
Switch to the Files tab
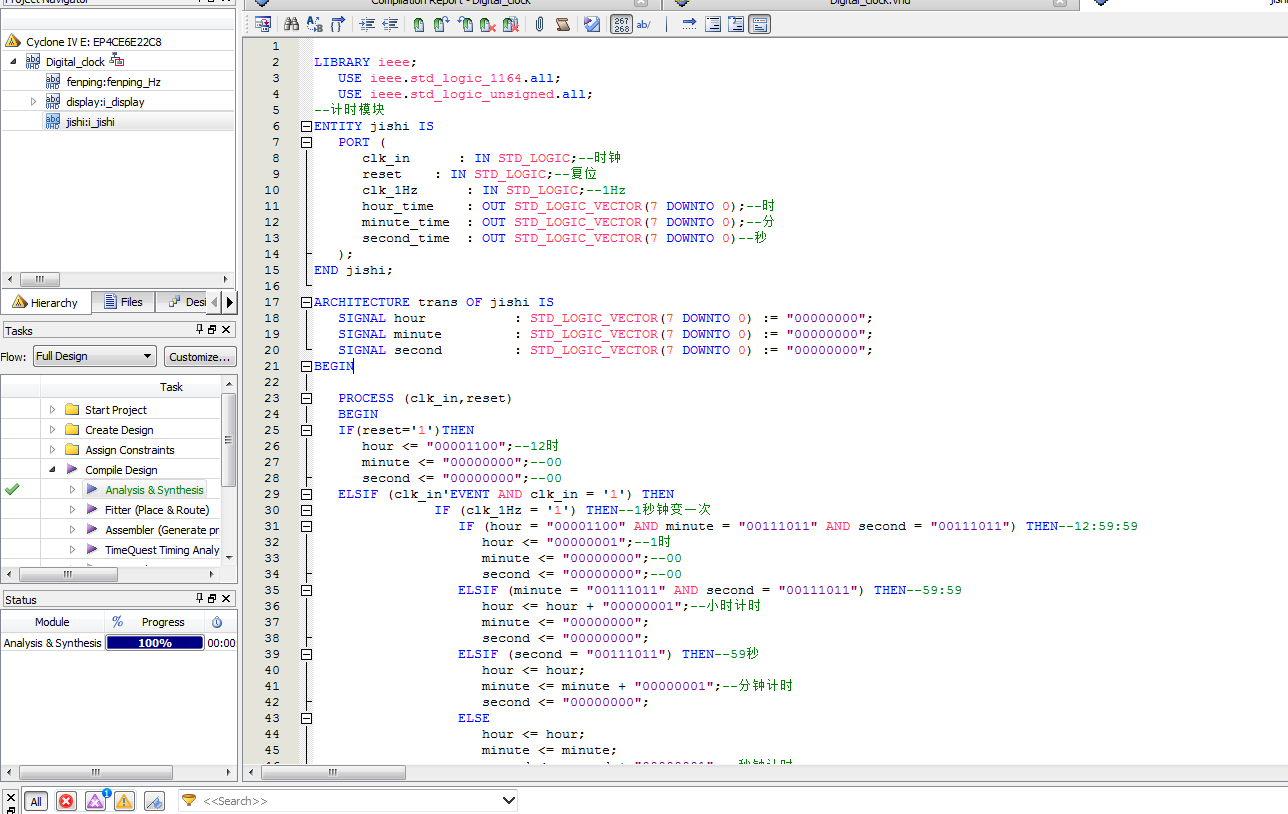[122, 302]
